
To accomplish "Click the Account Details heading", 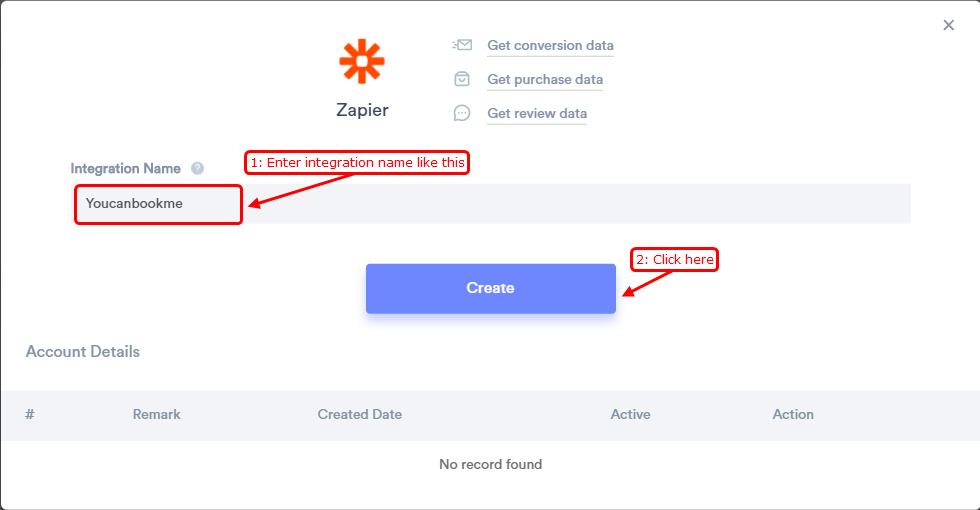I will point(82,351).
